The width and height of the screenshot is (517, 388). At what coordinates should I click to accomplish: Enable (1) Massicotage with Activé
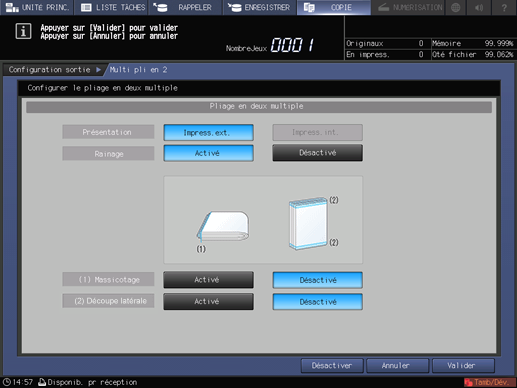click(x=208, y=279)
